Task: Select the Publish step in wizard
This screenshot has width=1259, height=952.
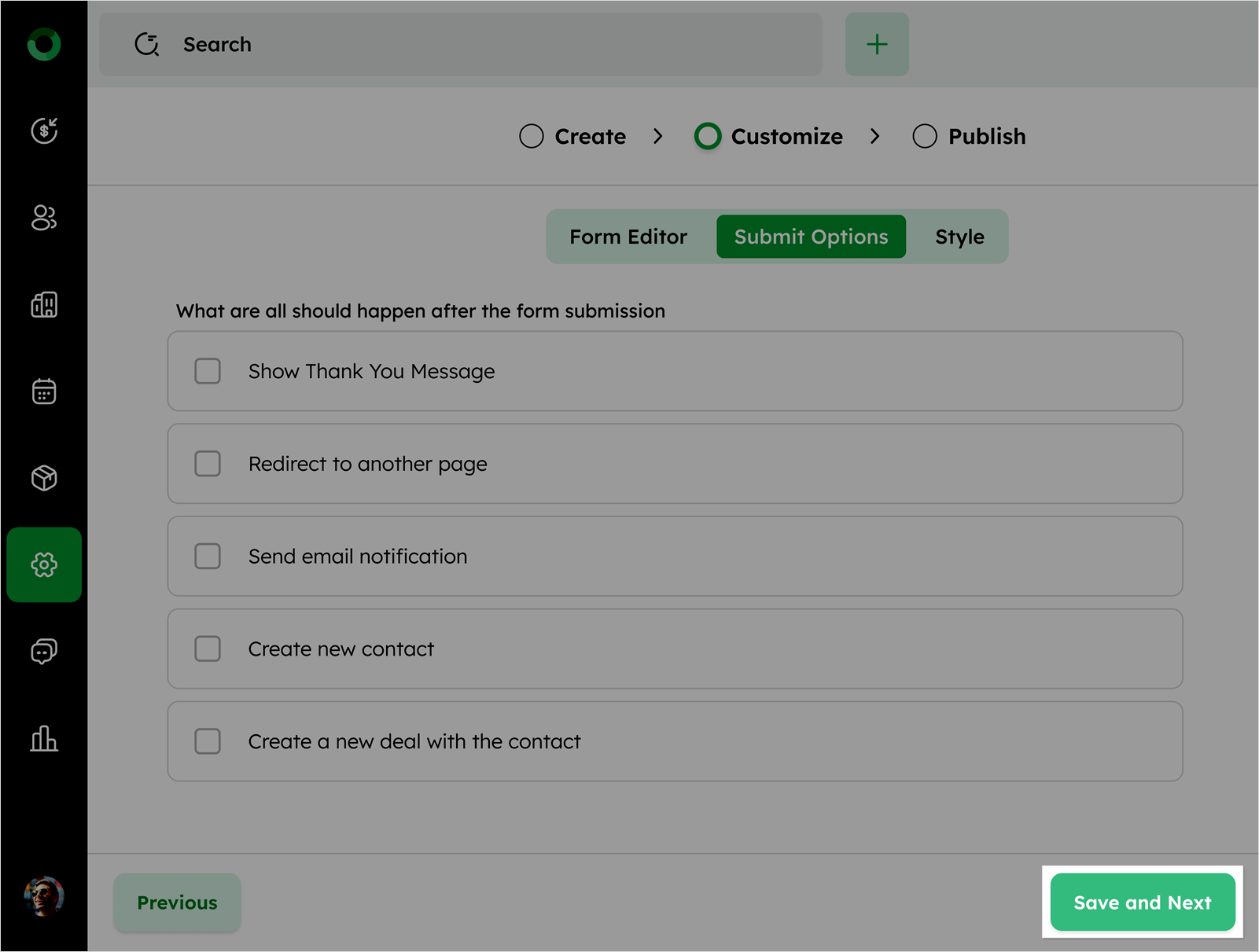Action: click(970, 137)
